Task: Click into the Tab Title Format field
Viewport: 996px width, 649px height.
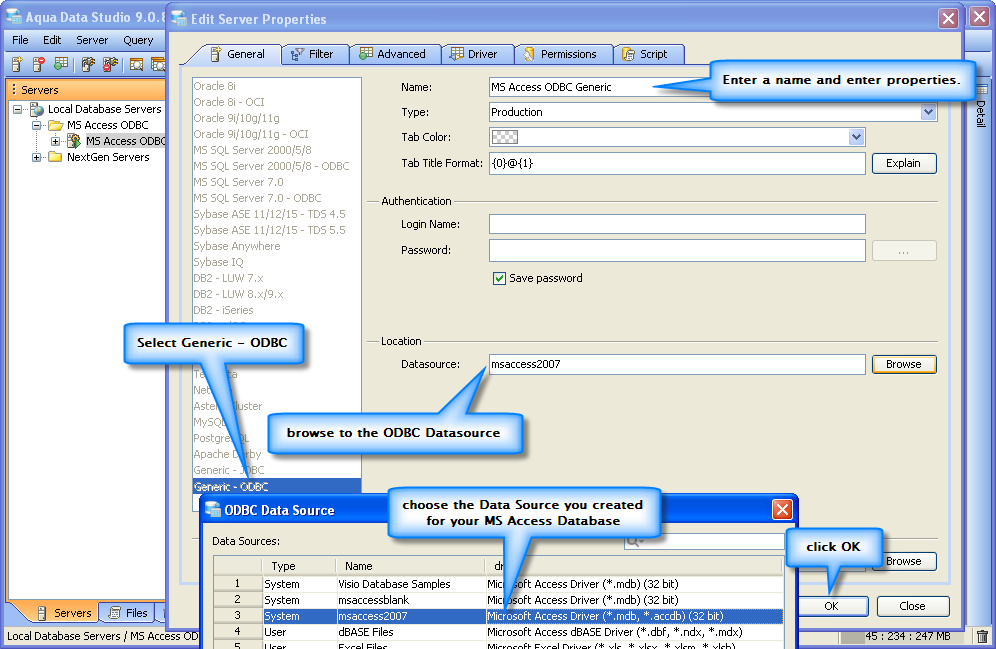Action: click(x=677, y=163)
